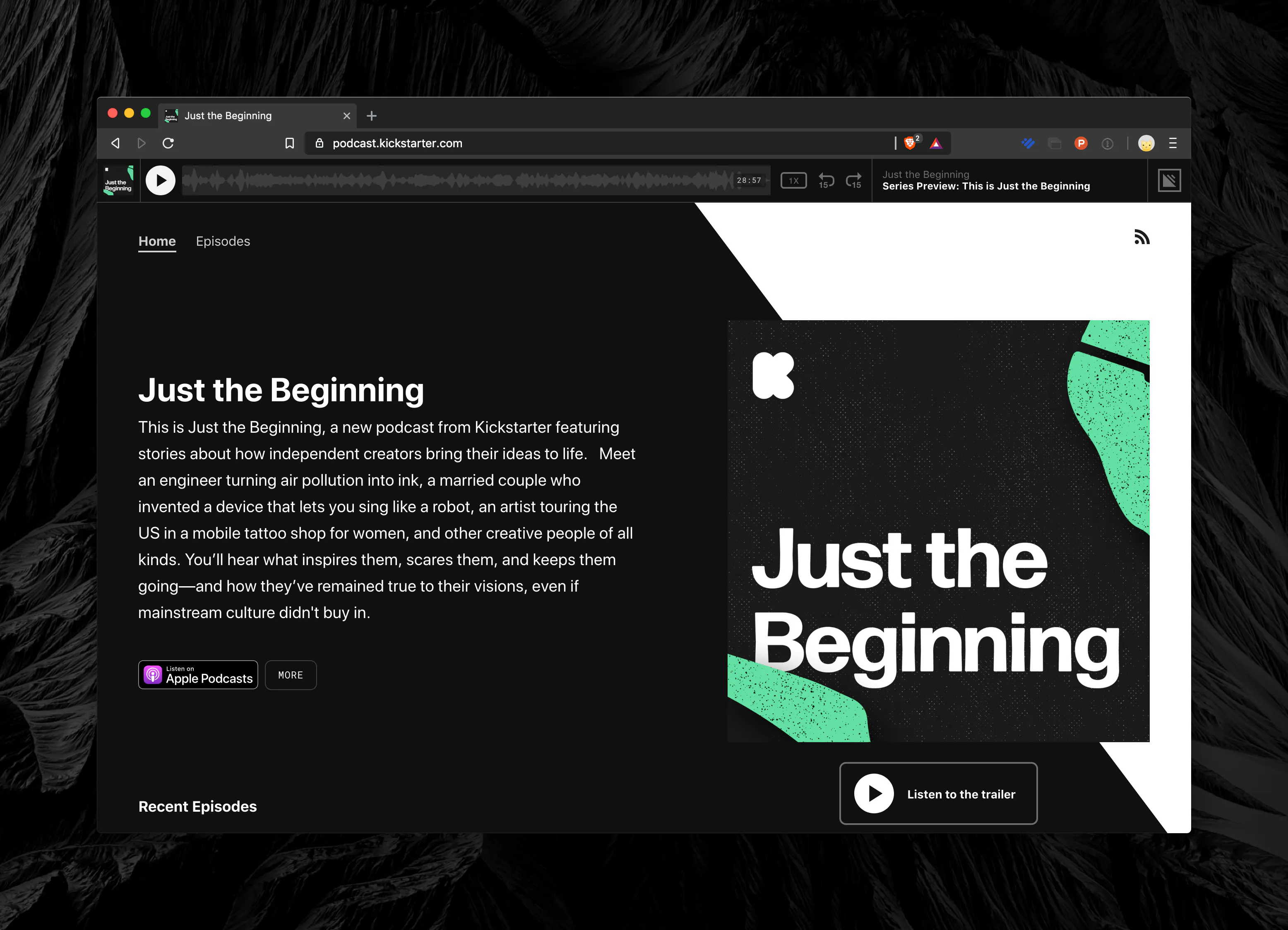Click Listen to the trailer button
Viewport: 1288px width, 930px height.
coord(938,793)
